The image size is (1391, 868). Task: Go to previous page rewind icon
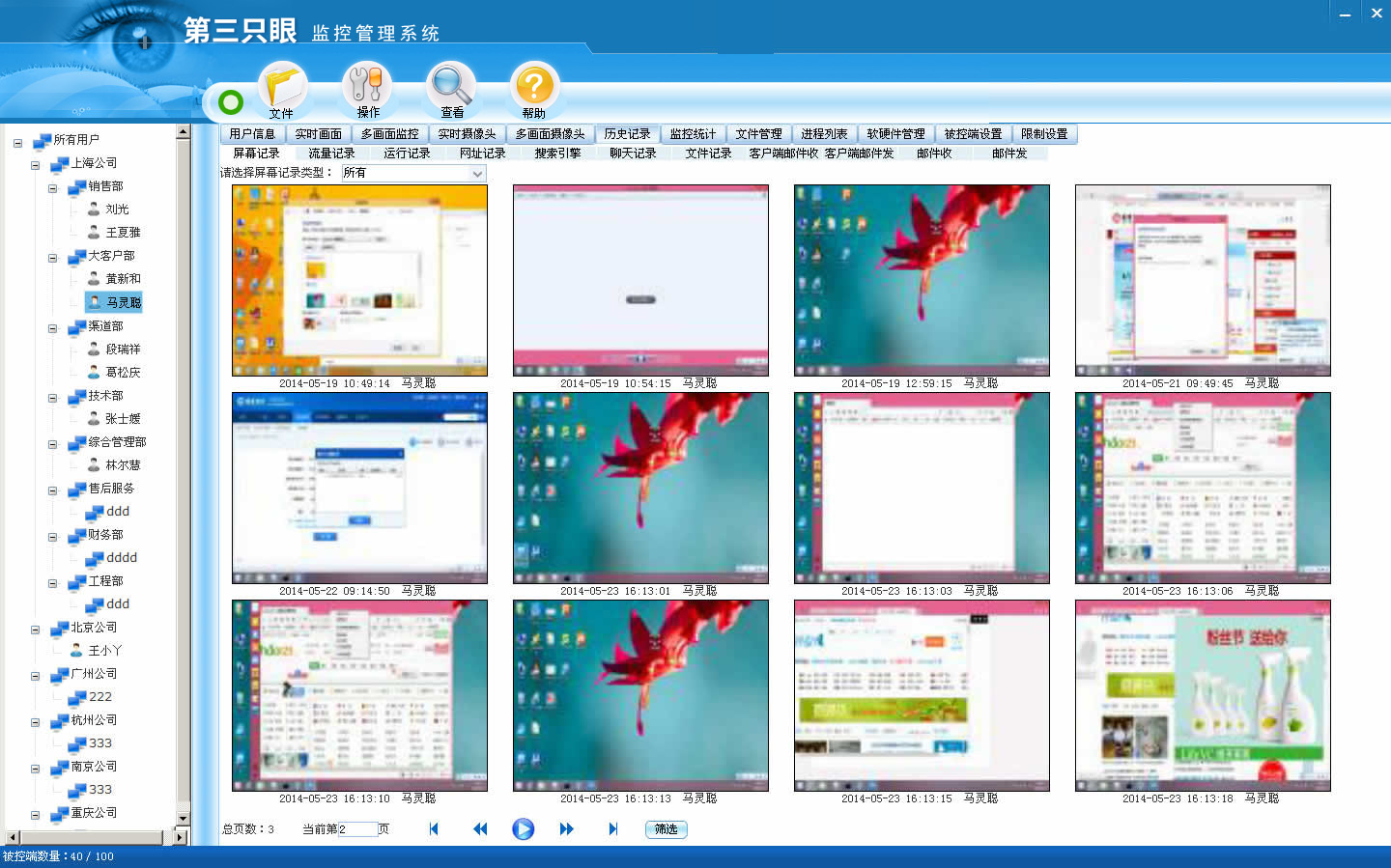(x=480, y=828)
